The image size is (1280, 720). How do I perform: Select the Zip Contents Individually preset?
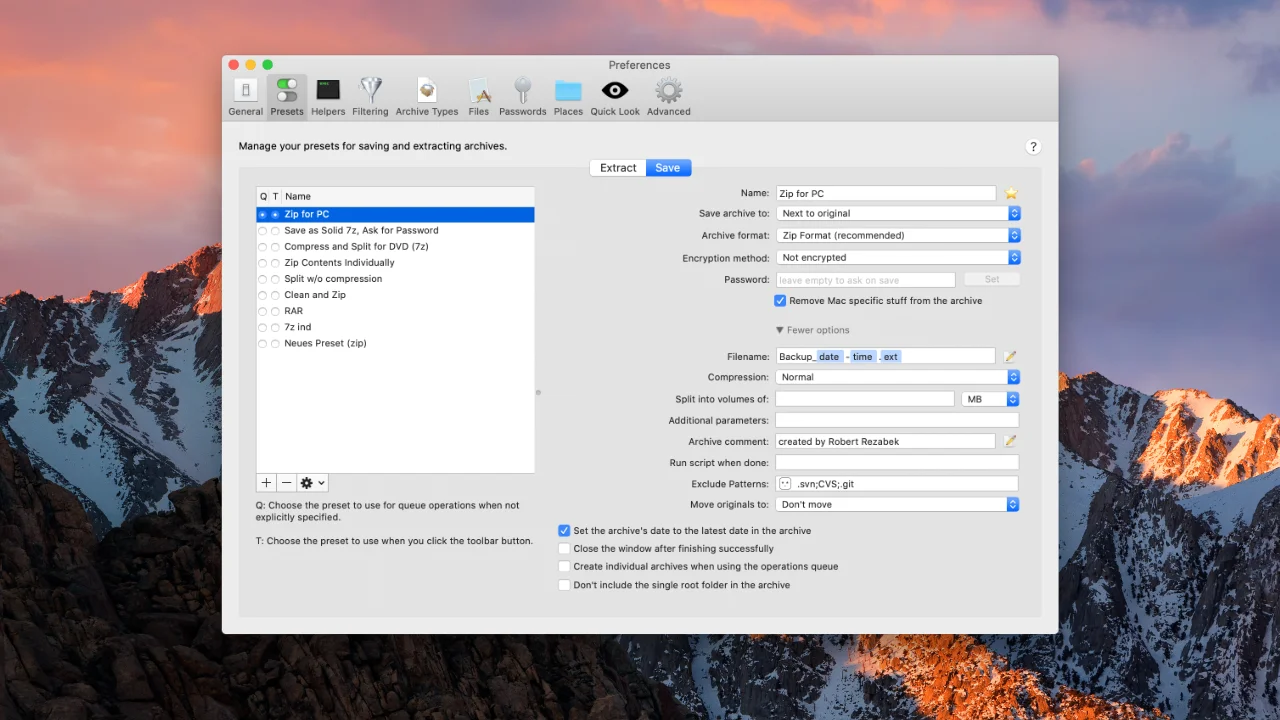pyautogui.click(x=395, y=263)
